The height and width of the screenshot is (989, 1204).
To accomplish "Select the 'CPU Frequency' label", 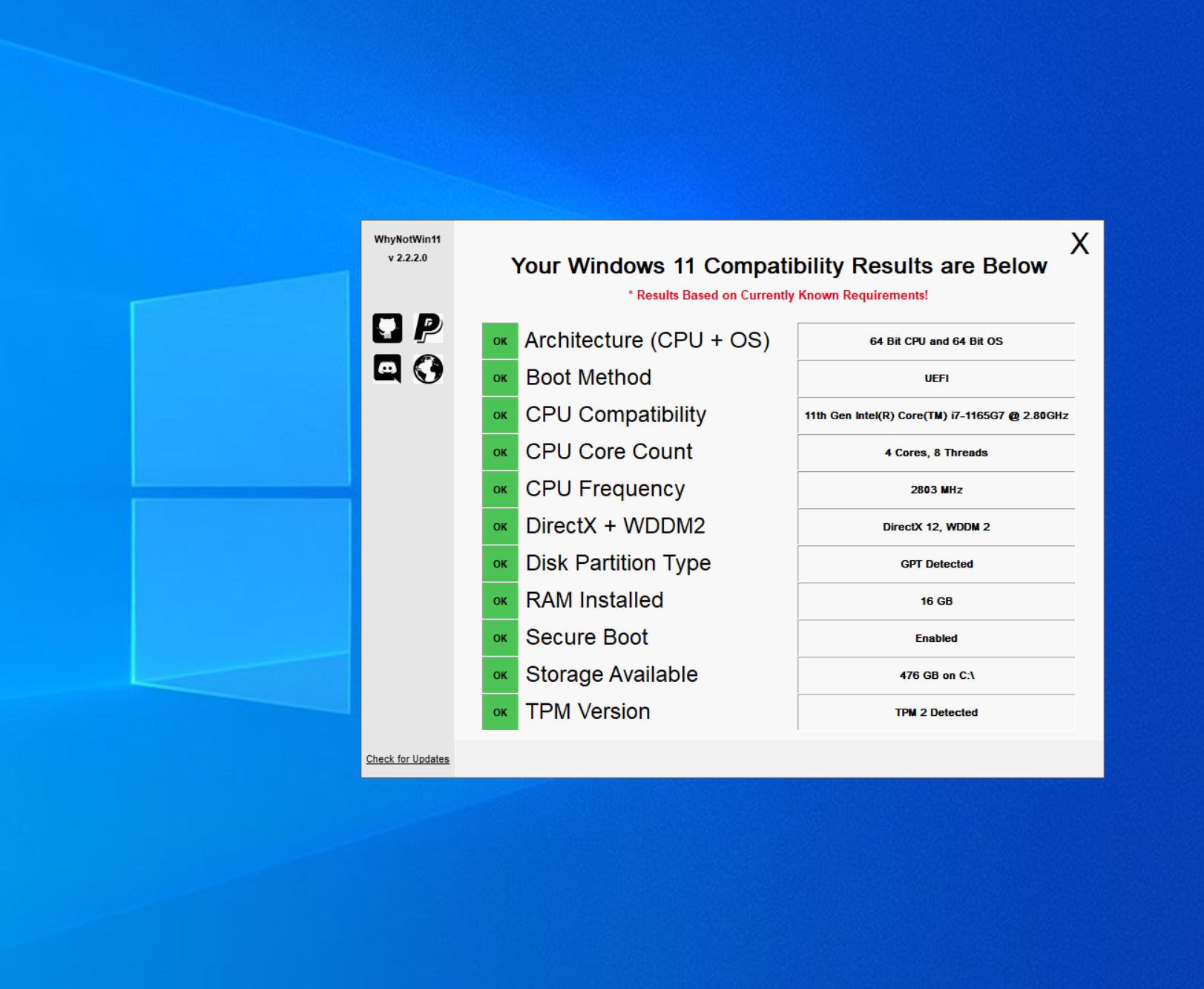I will coord(605,489).
